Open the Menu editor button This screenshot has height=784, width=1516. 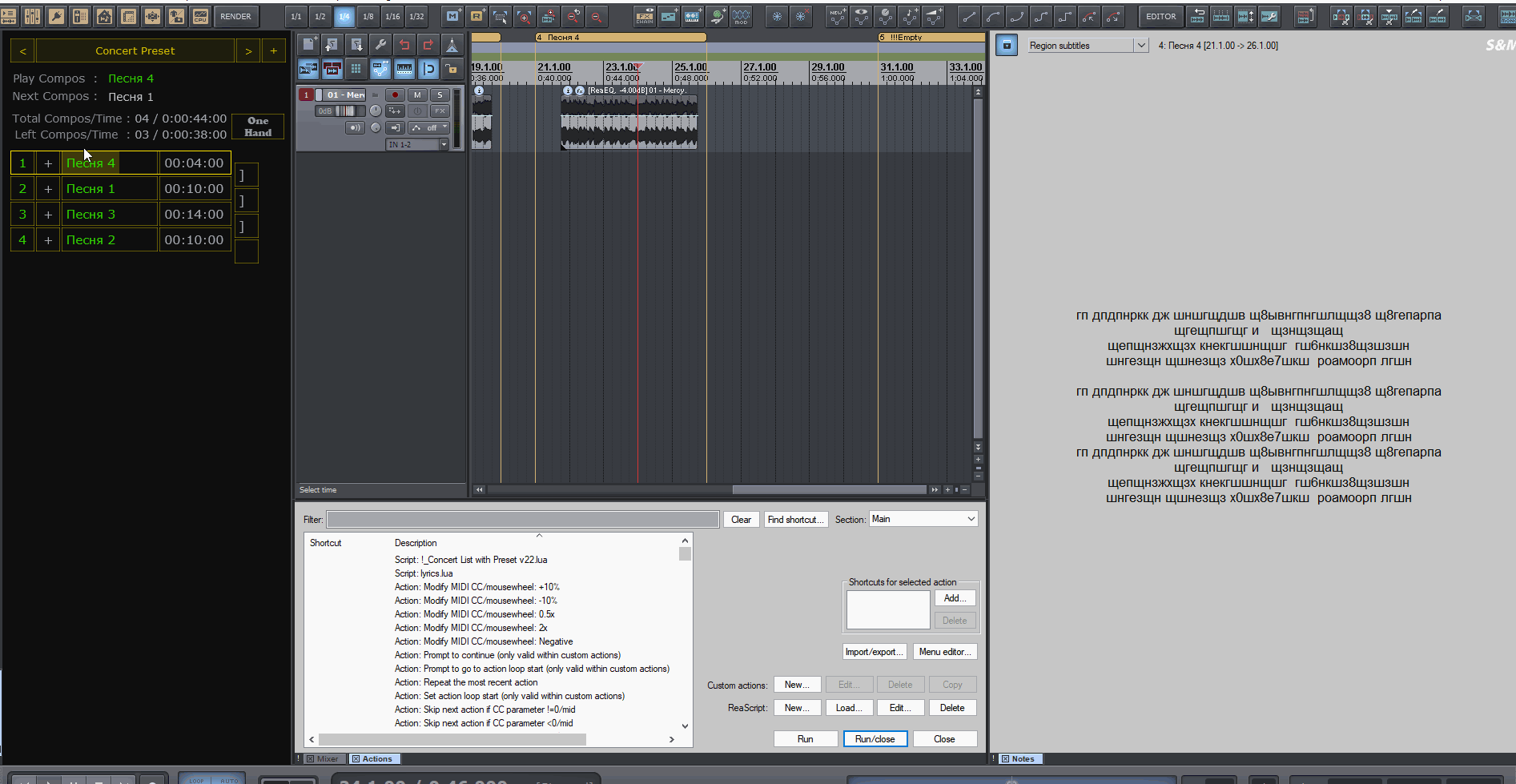pyautogui.click(x=945, y=652)
